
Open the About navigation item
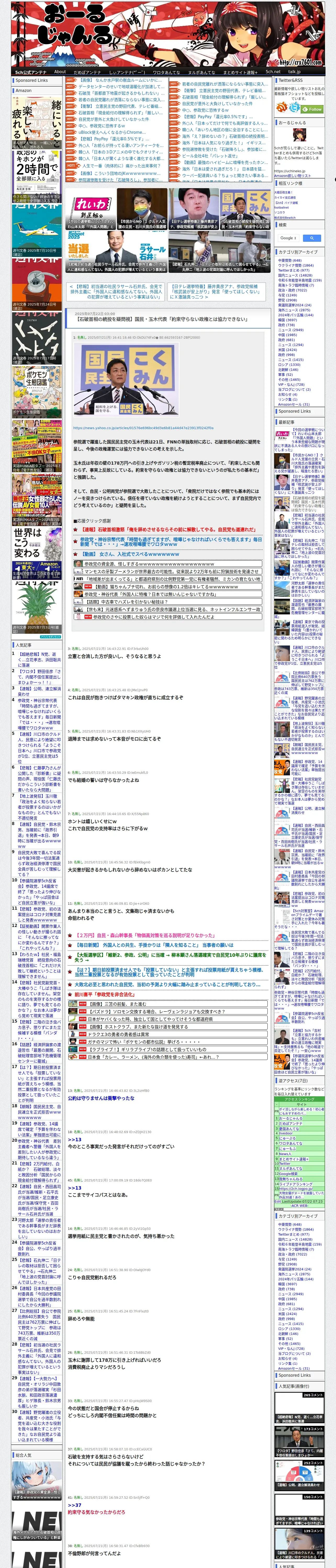60,72
